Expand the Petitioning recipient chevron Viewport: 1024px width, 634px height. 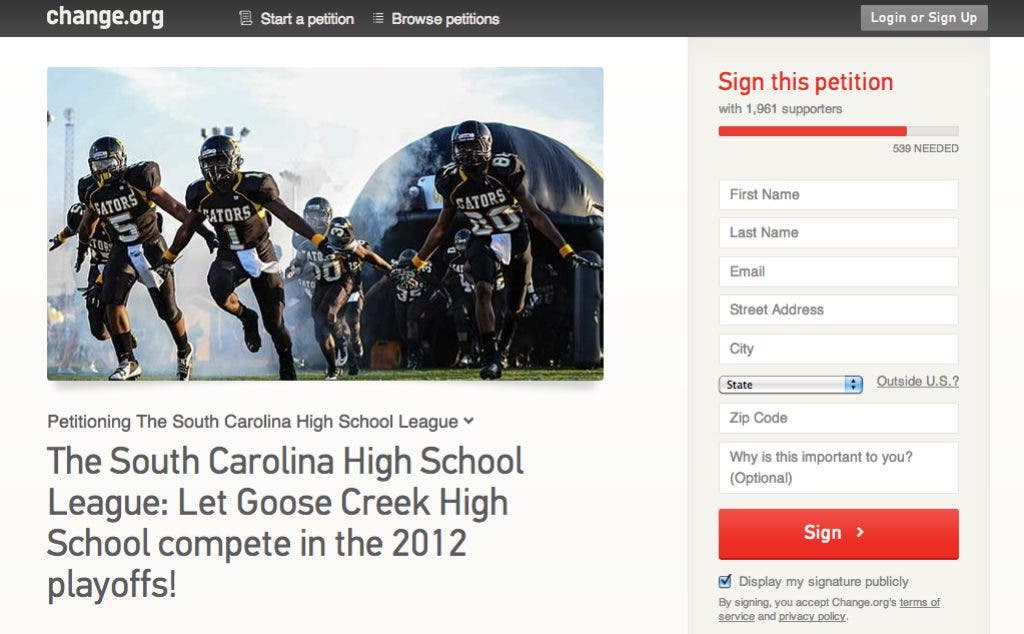[469, 421]
